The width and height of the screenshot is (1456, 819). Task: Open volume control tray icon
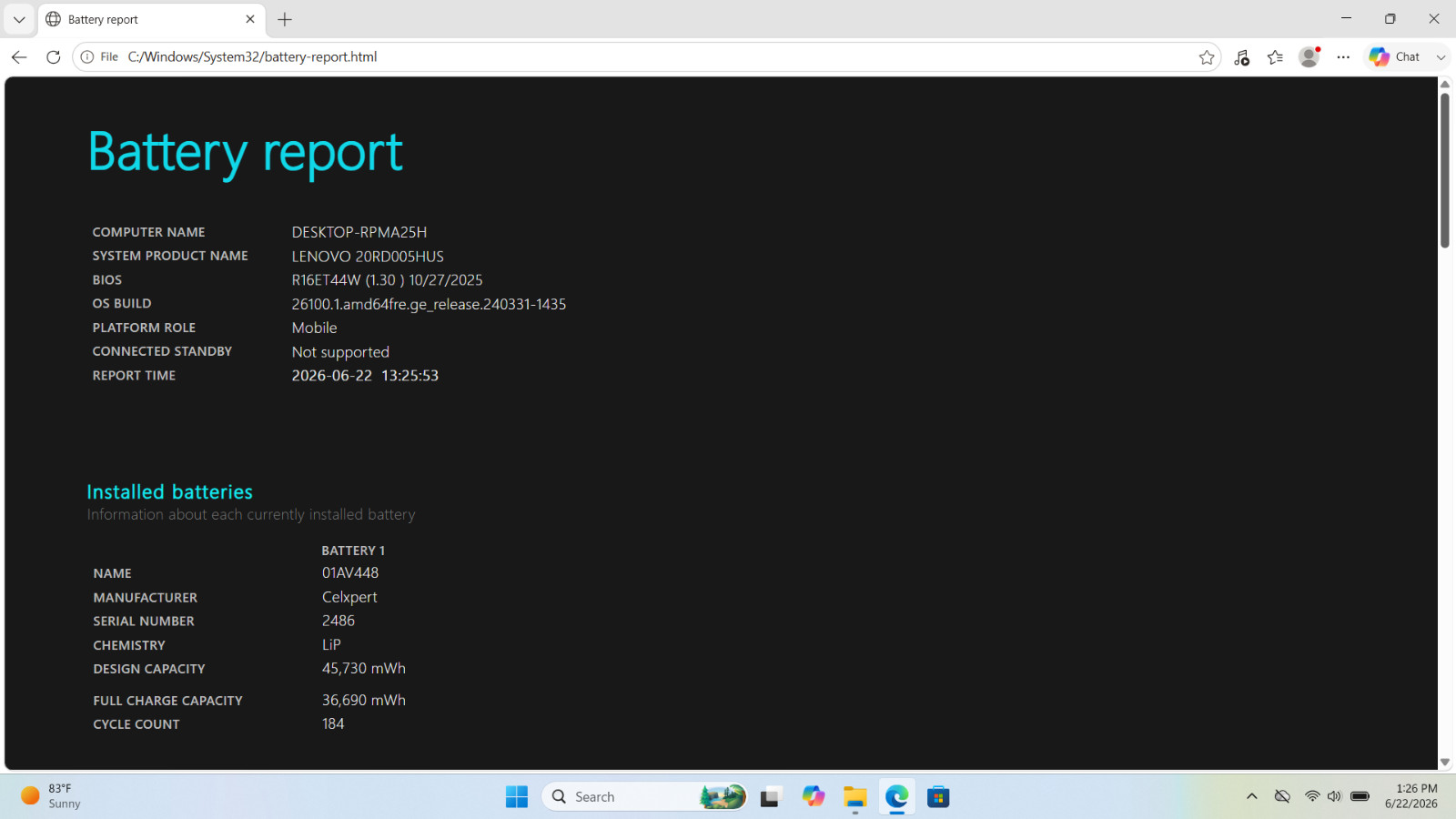pos(1334,796)
